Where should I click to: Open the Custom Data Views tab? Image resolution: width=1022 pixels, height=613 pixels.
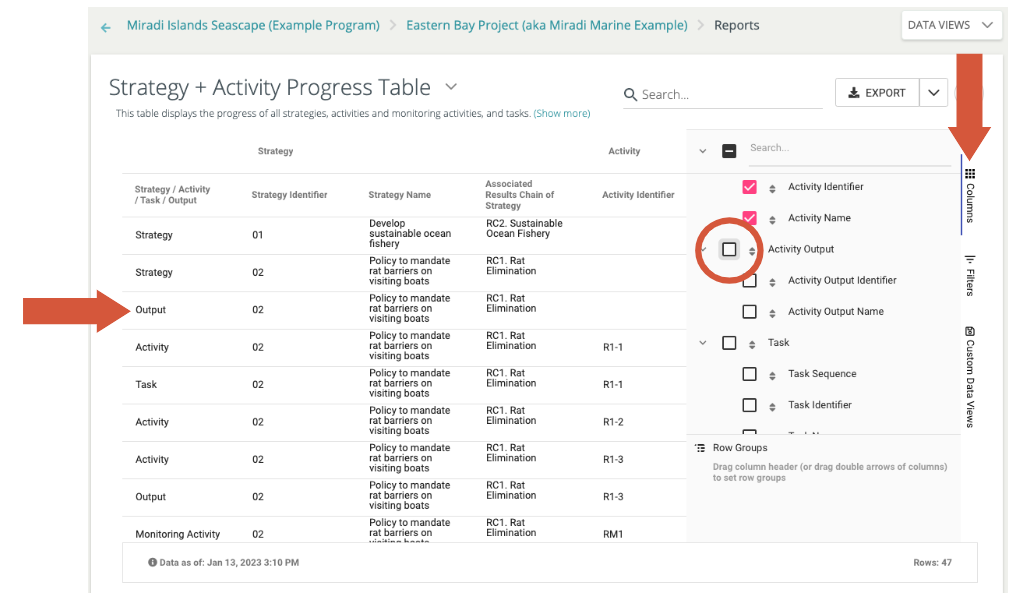tap(969, 377)
